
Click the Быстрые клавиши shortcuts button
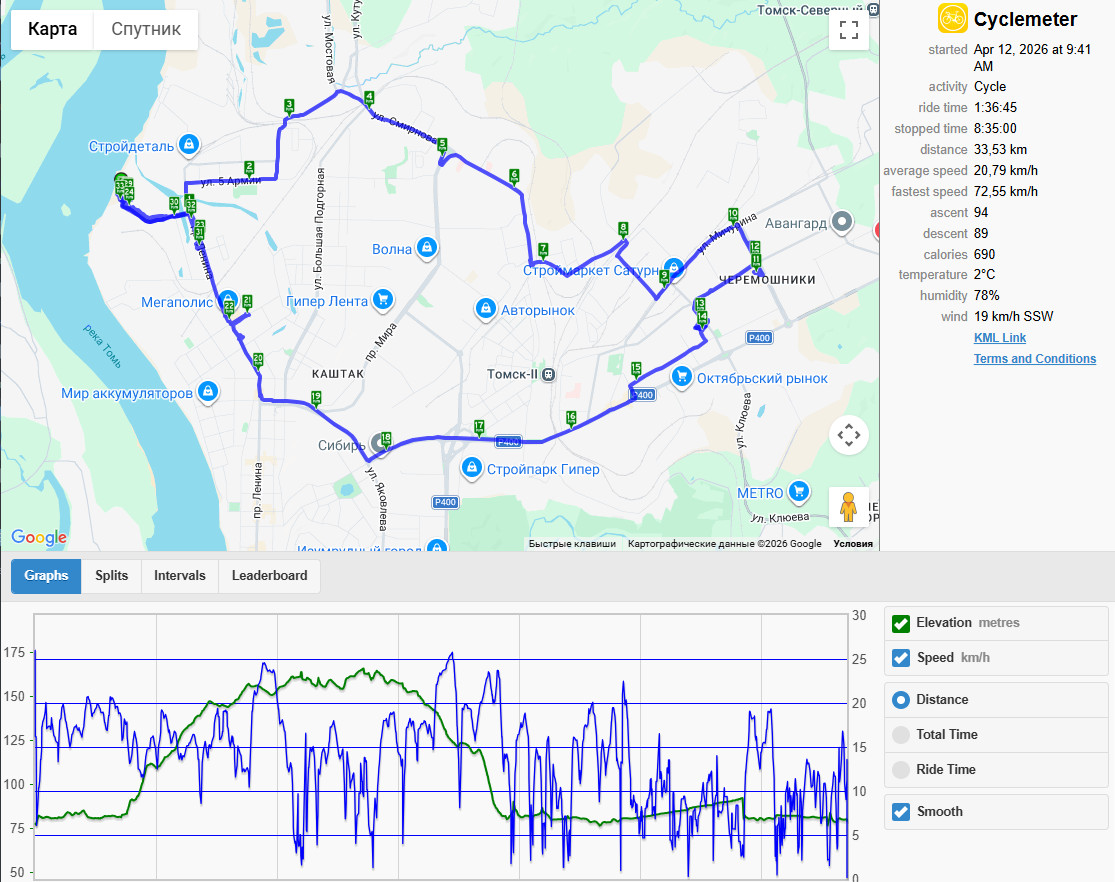[572, 543]
